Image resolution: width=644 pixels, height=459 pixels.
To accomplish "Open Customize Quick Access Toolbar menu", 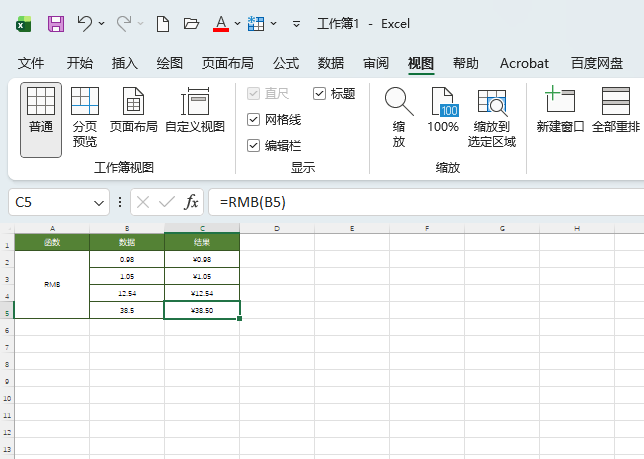I will tap(296, 24).
